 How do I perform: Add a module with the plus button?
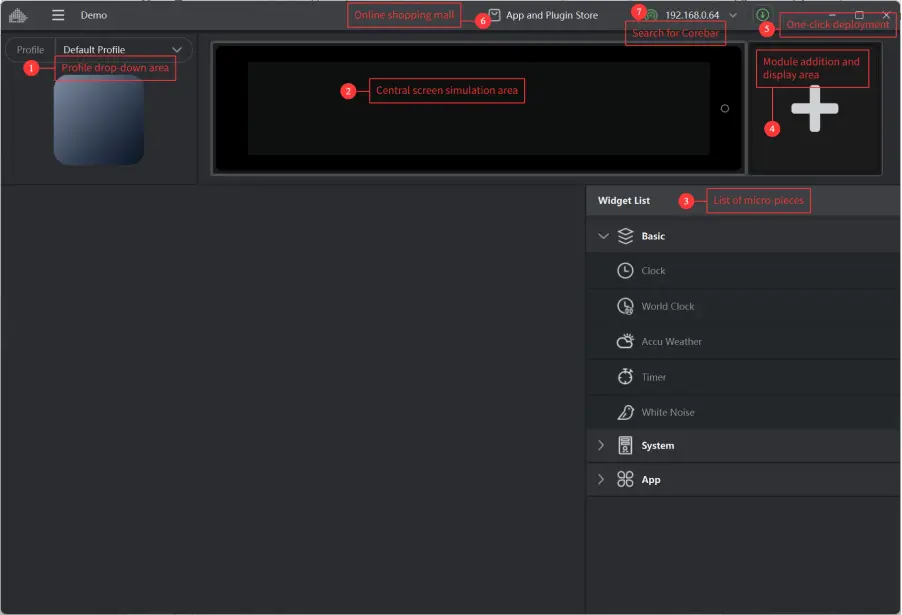(x=815, y=109)
